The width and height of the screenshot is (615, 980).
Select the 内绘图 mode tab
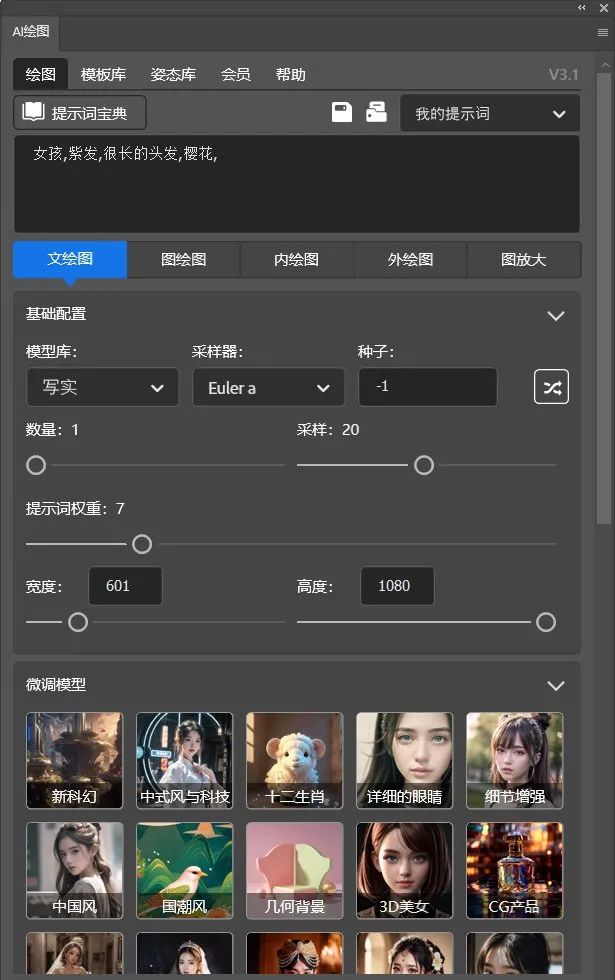click(x=297, y=259)
